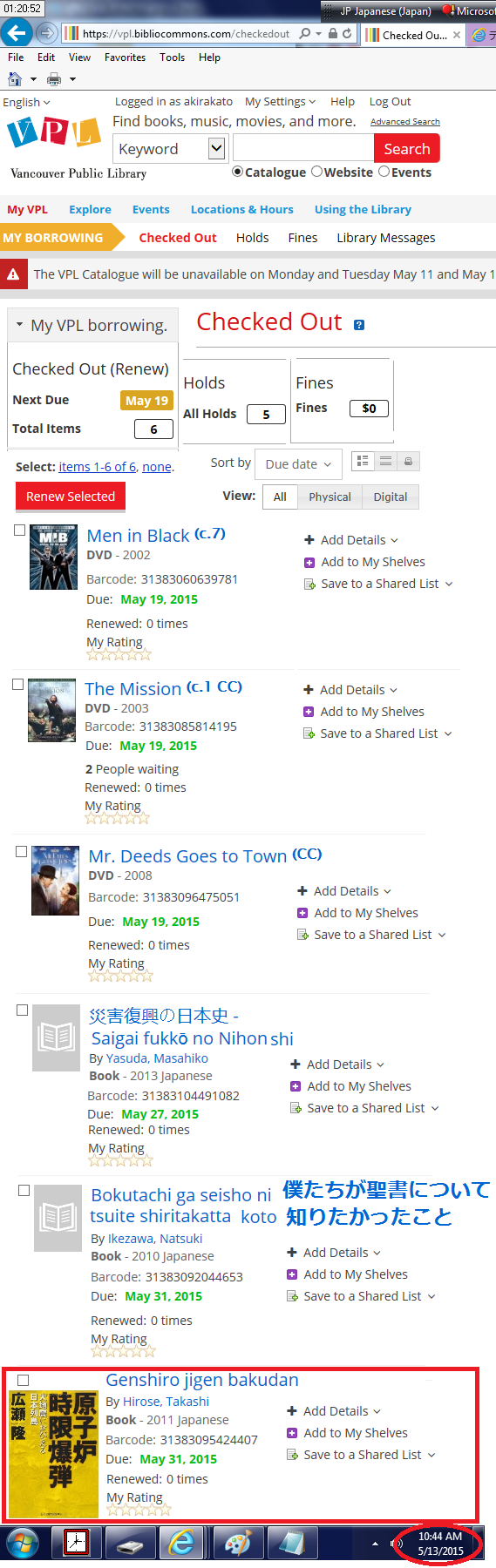This screenshot has height=1568, width=496.
Task: Click the red Search button
Action: pyautogui.click(x=407, y=149)
